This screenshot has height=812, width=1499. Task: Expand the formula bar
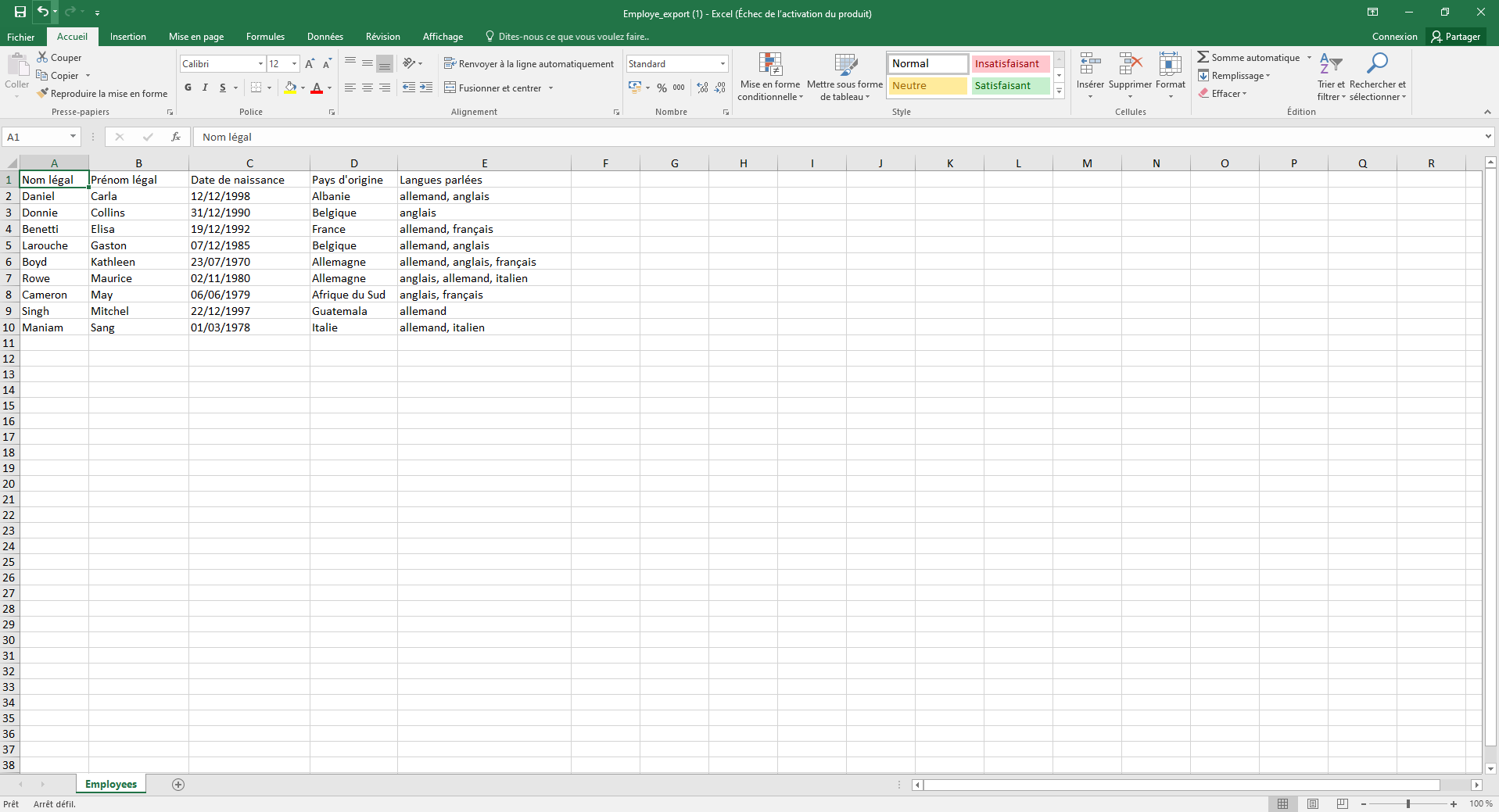pyautogui.click(x=1488, y=137)
